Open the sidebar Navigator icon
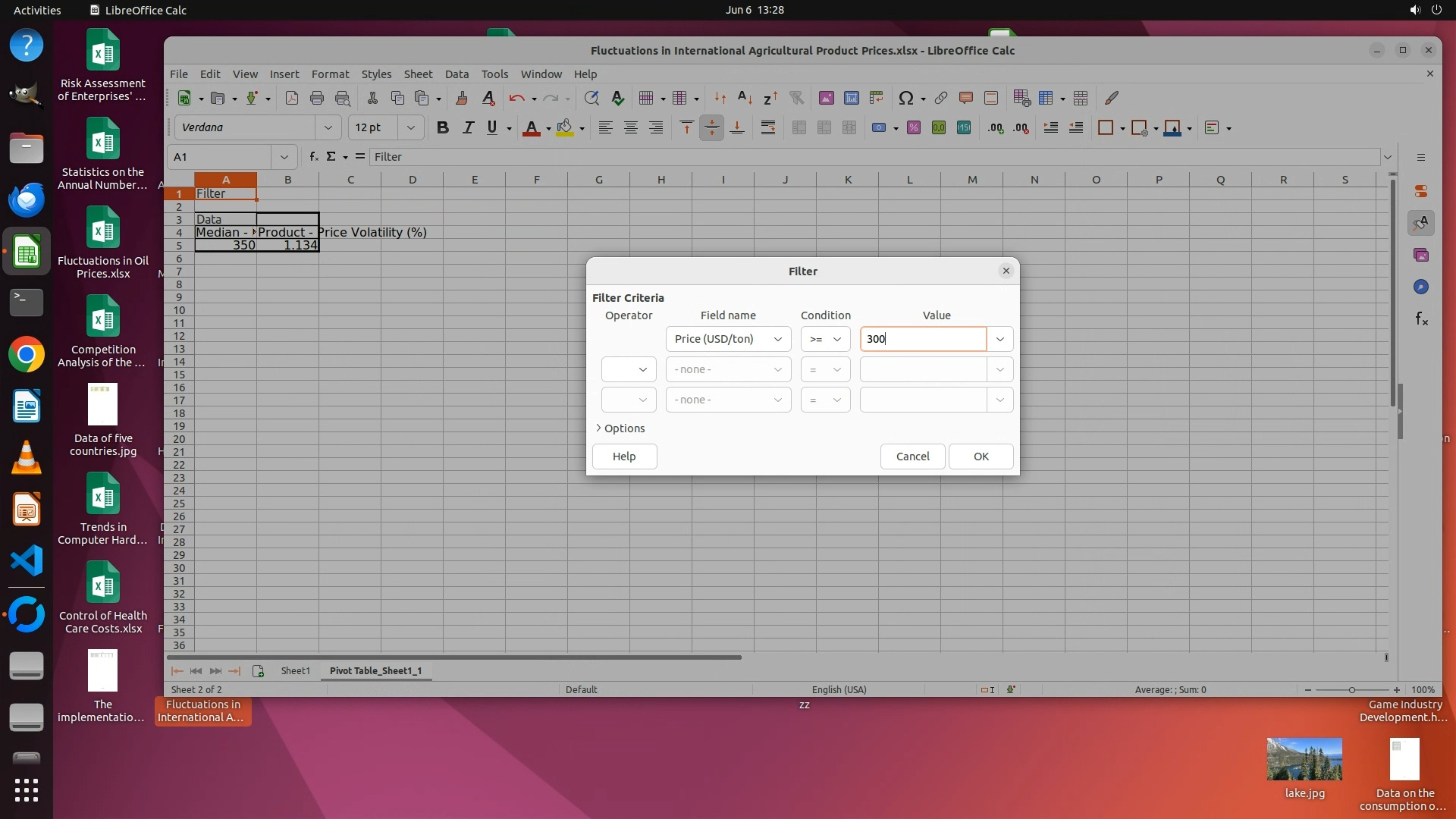The image size is (1456, 819). coord(1421,287)
